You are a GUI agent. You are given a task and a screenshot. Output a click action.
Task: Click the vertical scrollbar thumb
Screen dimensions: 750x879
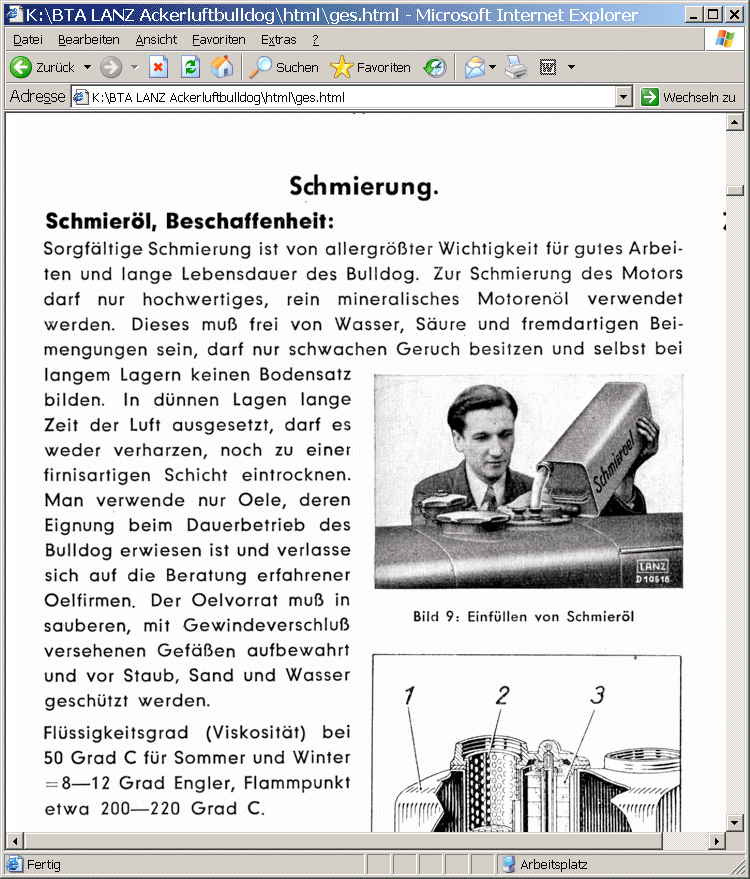pyautogui.click(x=734, y=191)
